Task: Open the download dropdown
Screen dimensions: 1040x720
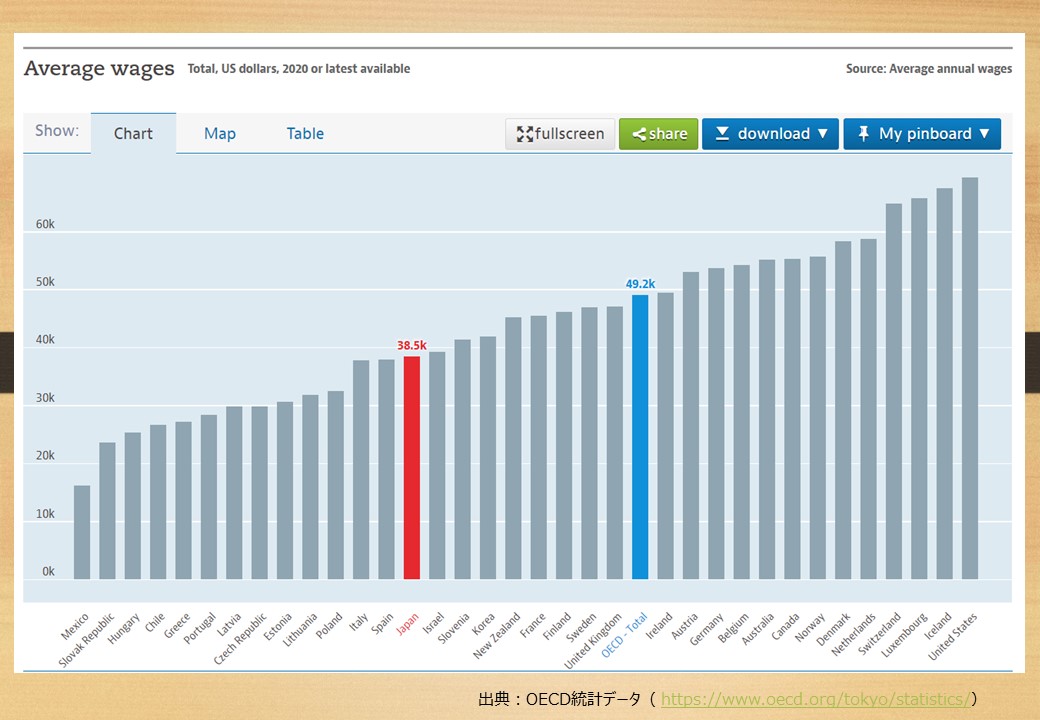Action: click(x=770, y=134)
